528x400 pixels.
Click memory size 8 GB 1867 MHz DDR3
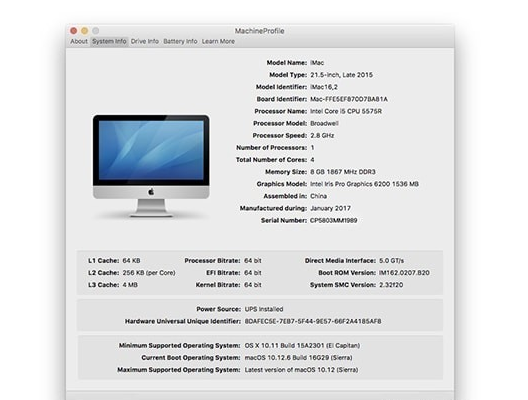(343, 172)
